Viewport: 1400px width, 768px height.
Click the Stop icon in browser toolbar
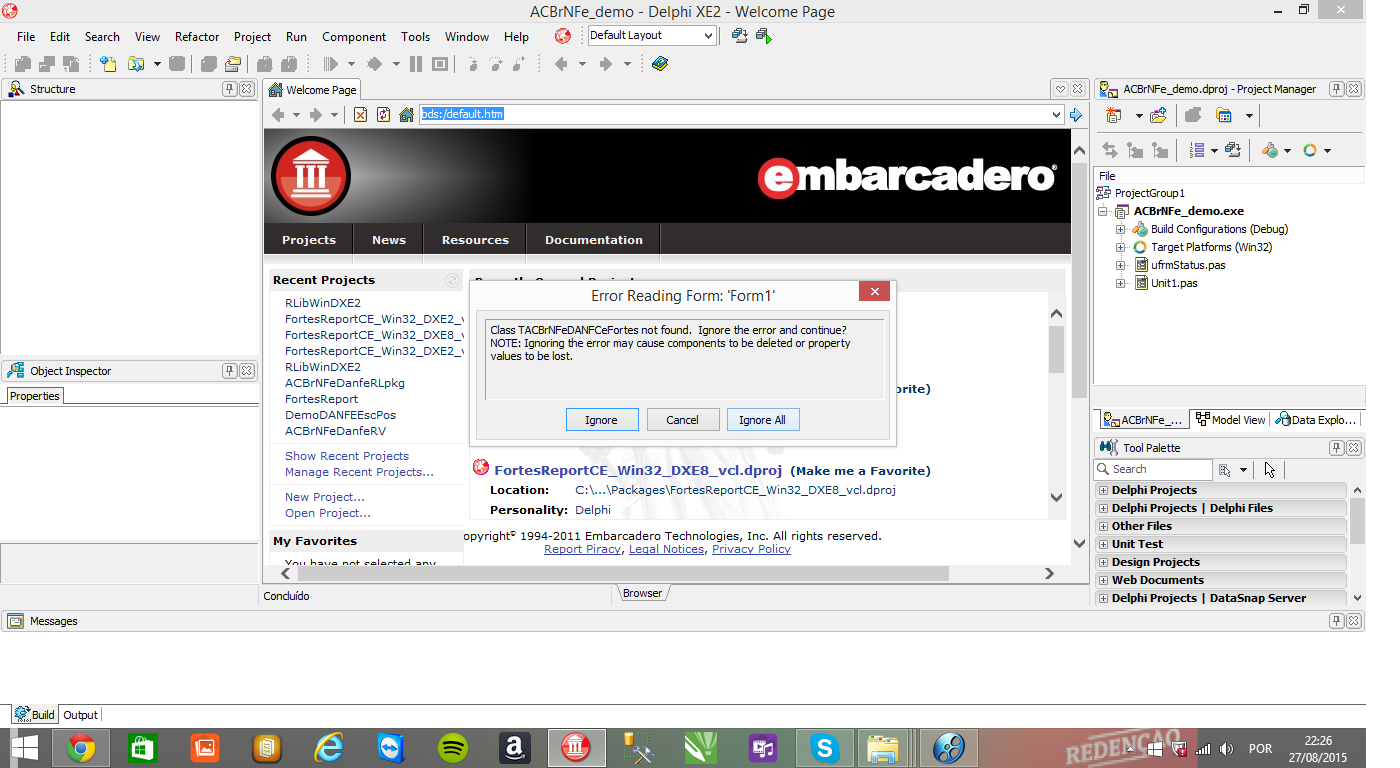(x=361, y=115)
